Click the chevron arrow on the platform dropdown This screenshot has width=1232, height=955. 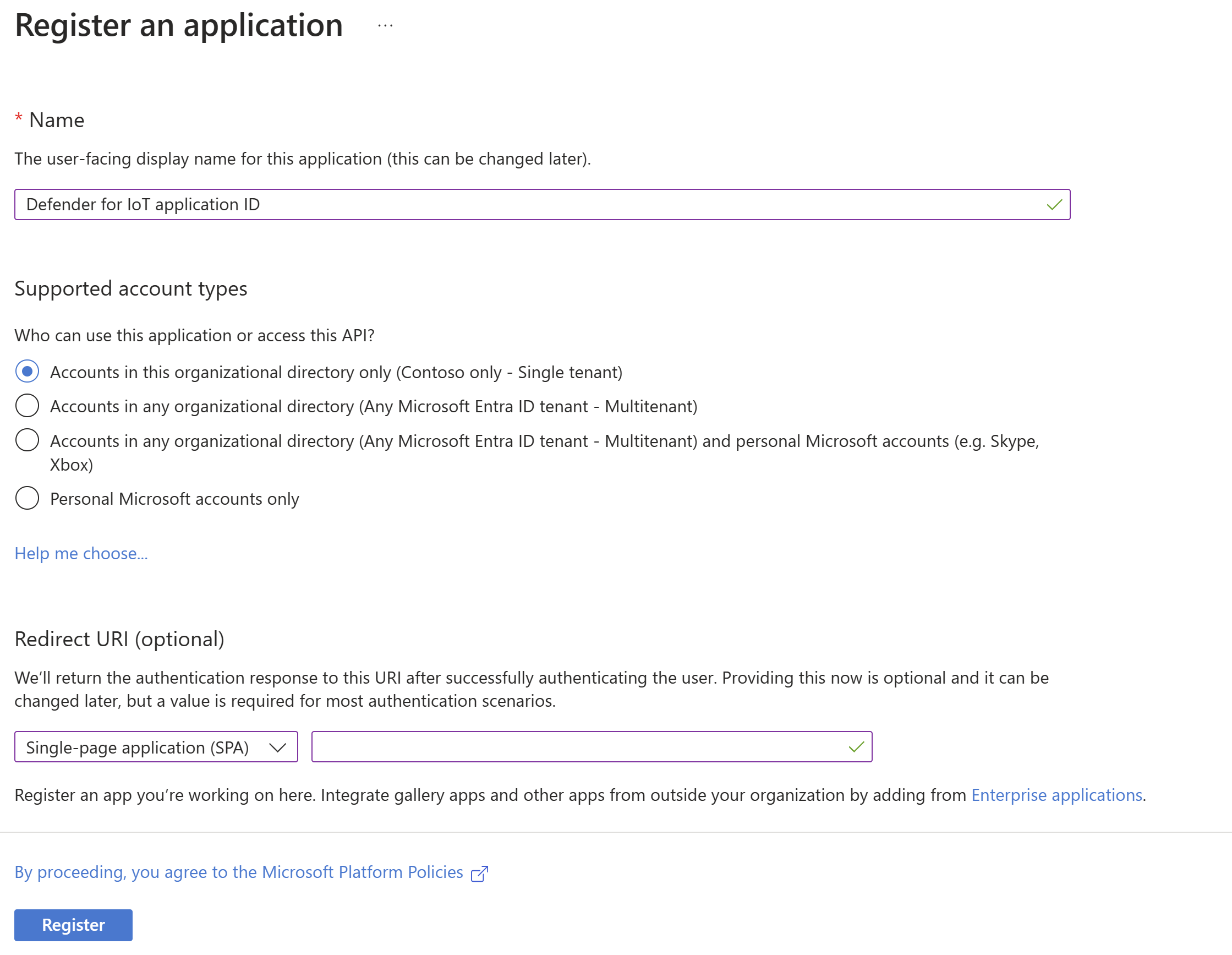click(x=277, y=748)
